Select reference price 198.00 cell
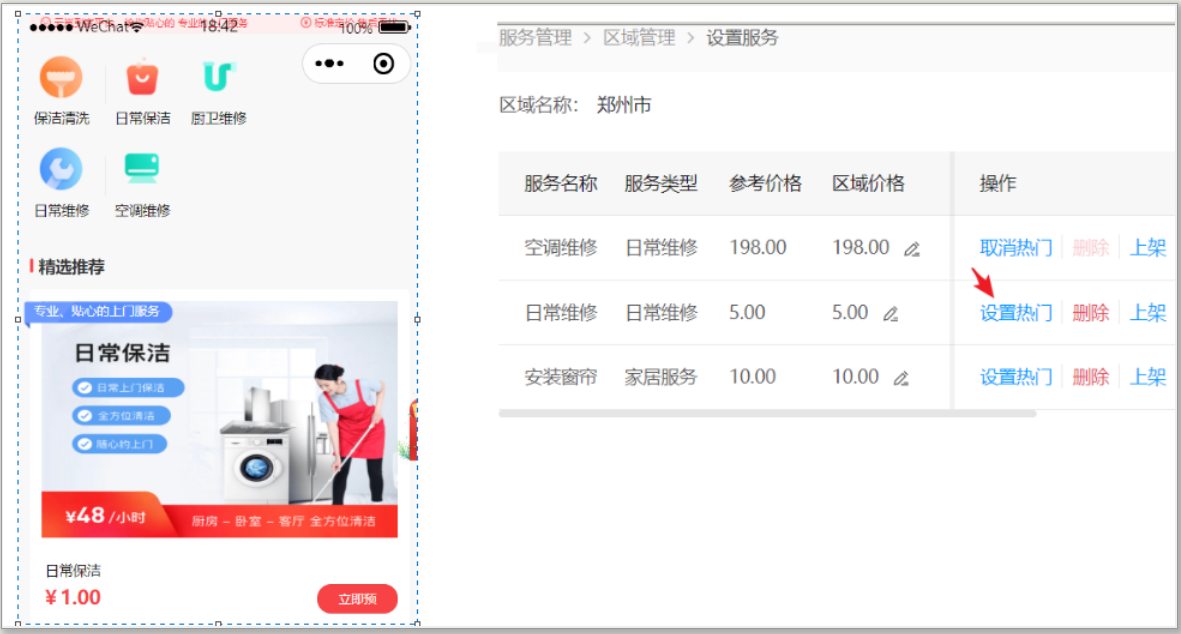This screenshot has height=634, width=1181. coord(758,247)
